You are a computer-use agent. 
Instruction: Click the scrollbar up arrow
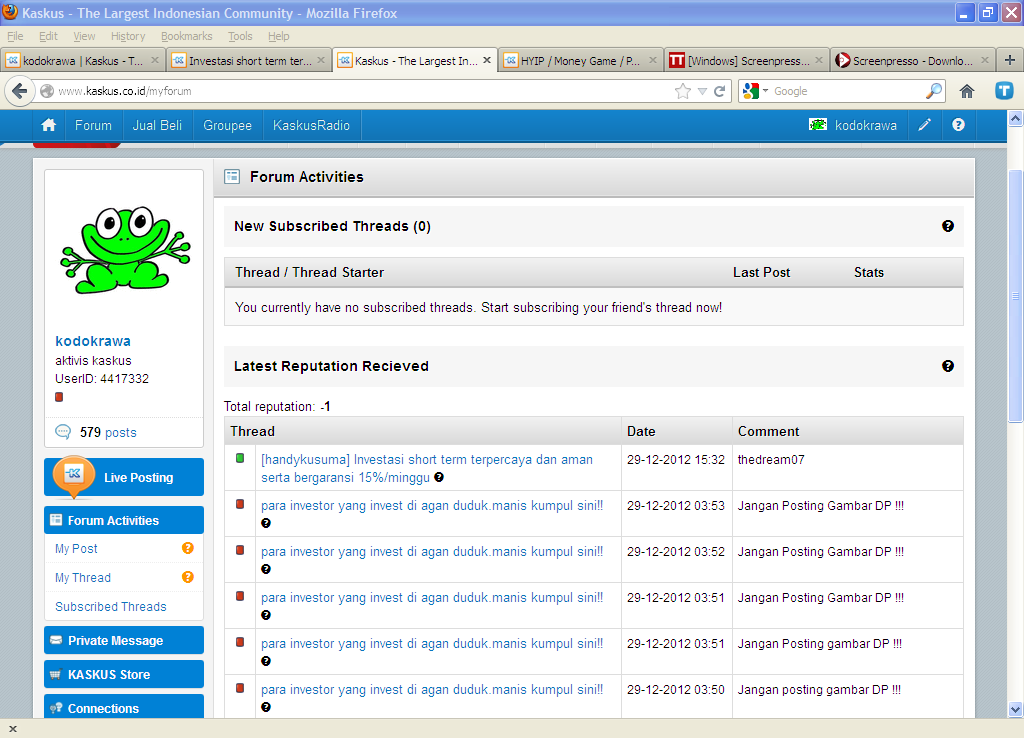1015,118
